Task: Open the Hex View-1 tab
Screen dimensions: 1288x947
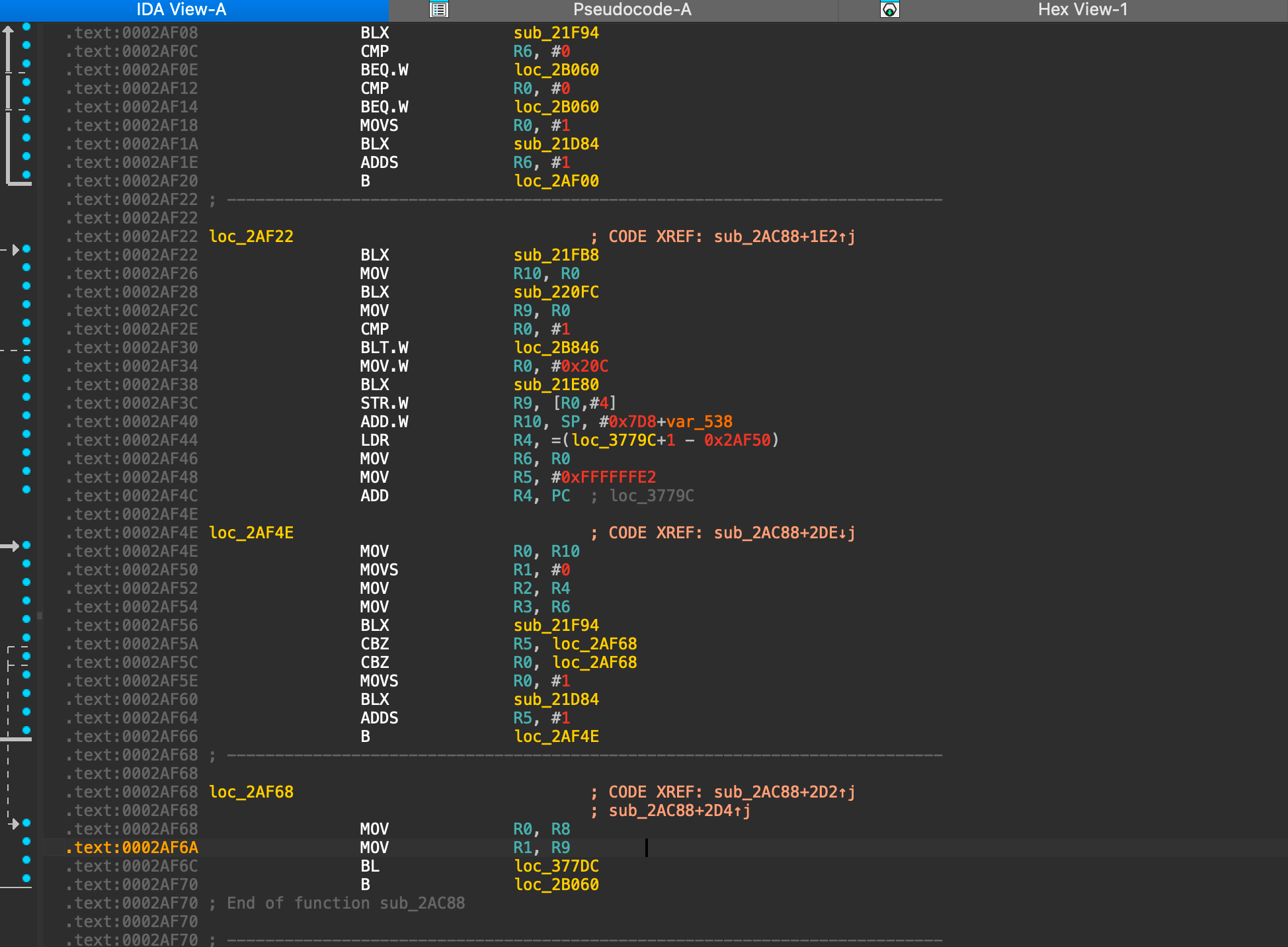Action: [1082, 9]
